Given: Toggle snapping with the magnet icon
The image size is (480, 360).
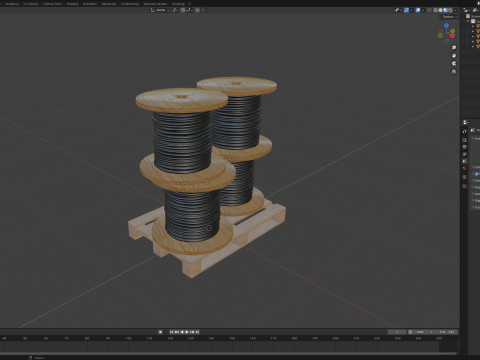Looking at the screenshot, I should click(183, 10).
